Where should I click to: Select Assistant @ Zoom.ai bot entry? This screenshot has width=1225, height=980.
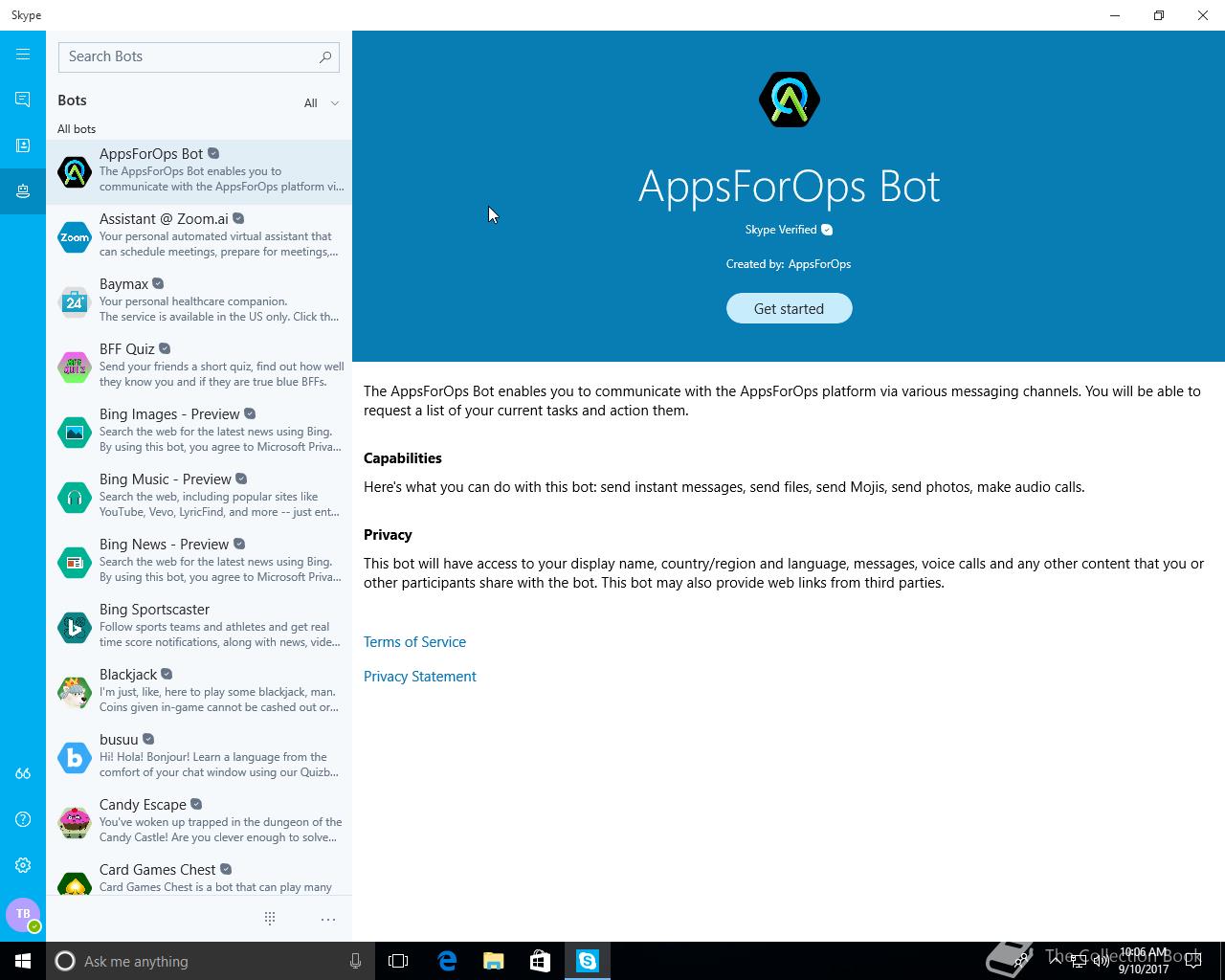point(199,237)
